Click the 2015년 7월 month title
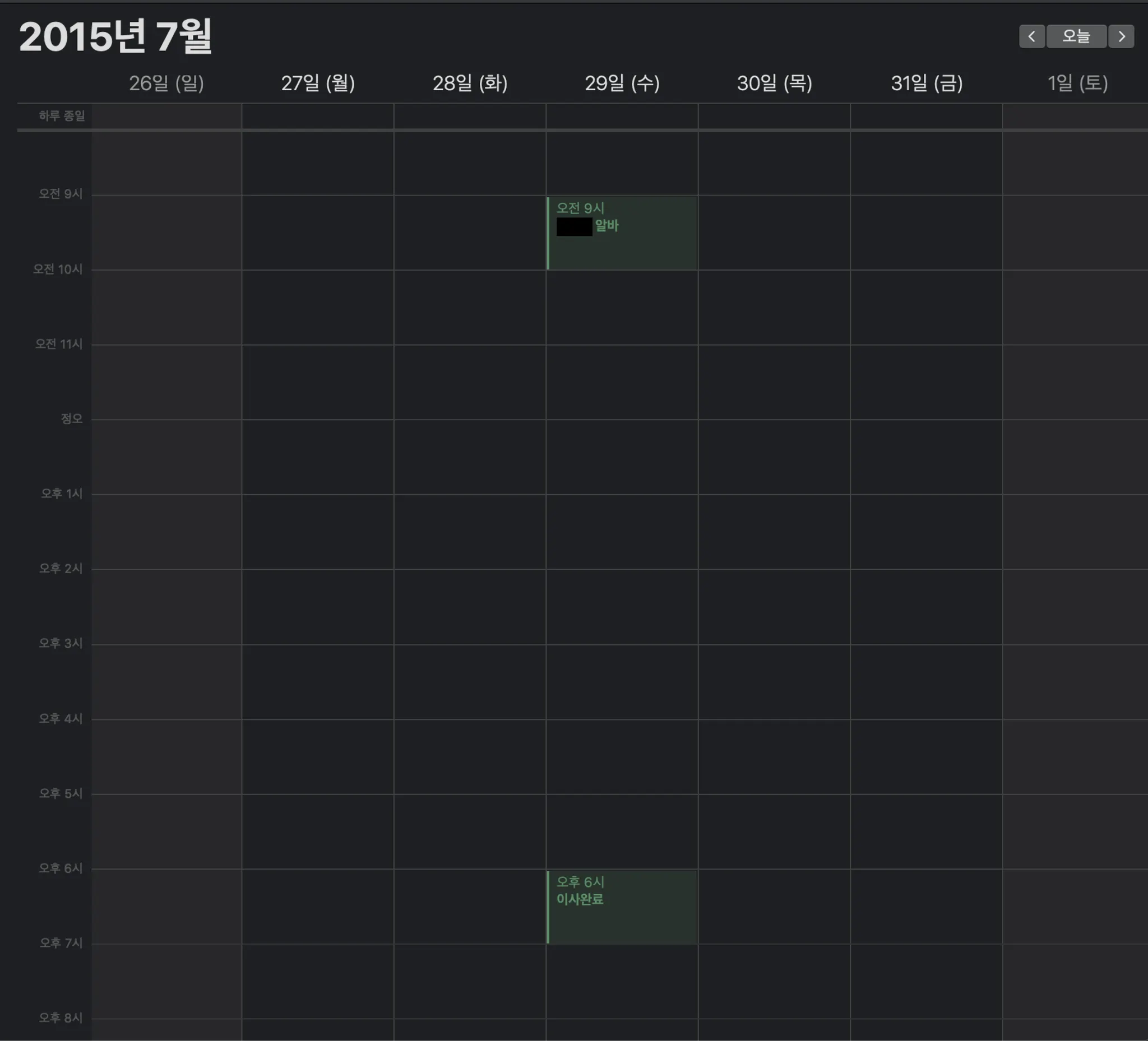1148x1041 pixels. click(x=115, y=36)
